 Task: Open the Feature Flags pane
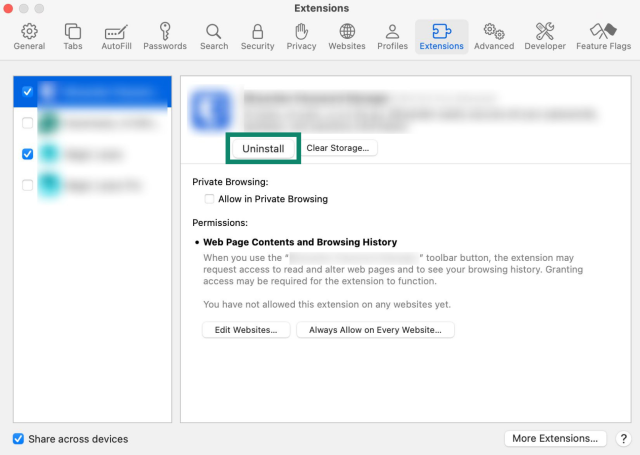(x=603, y=37)
